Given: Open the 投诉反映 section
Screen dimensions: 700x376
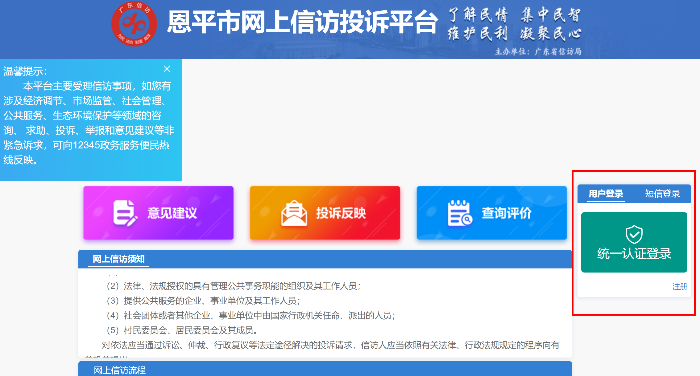Looking at the screenshot, I should point(325,213).
